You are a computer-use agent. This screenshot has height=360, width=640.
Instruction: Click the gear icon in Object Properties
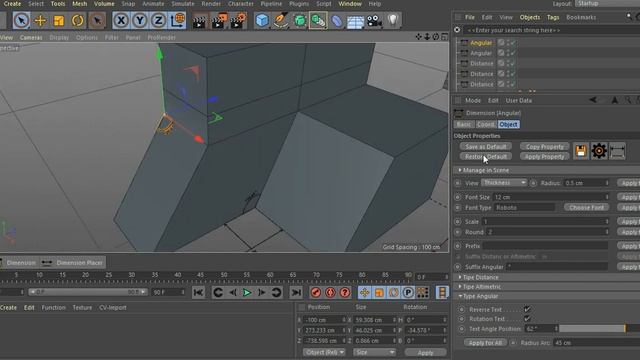599,151
